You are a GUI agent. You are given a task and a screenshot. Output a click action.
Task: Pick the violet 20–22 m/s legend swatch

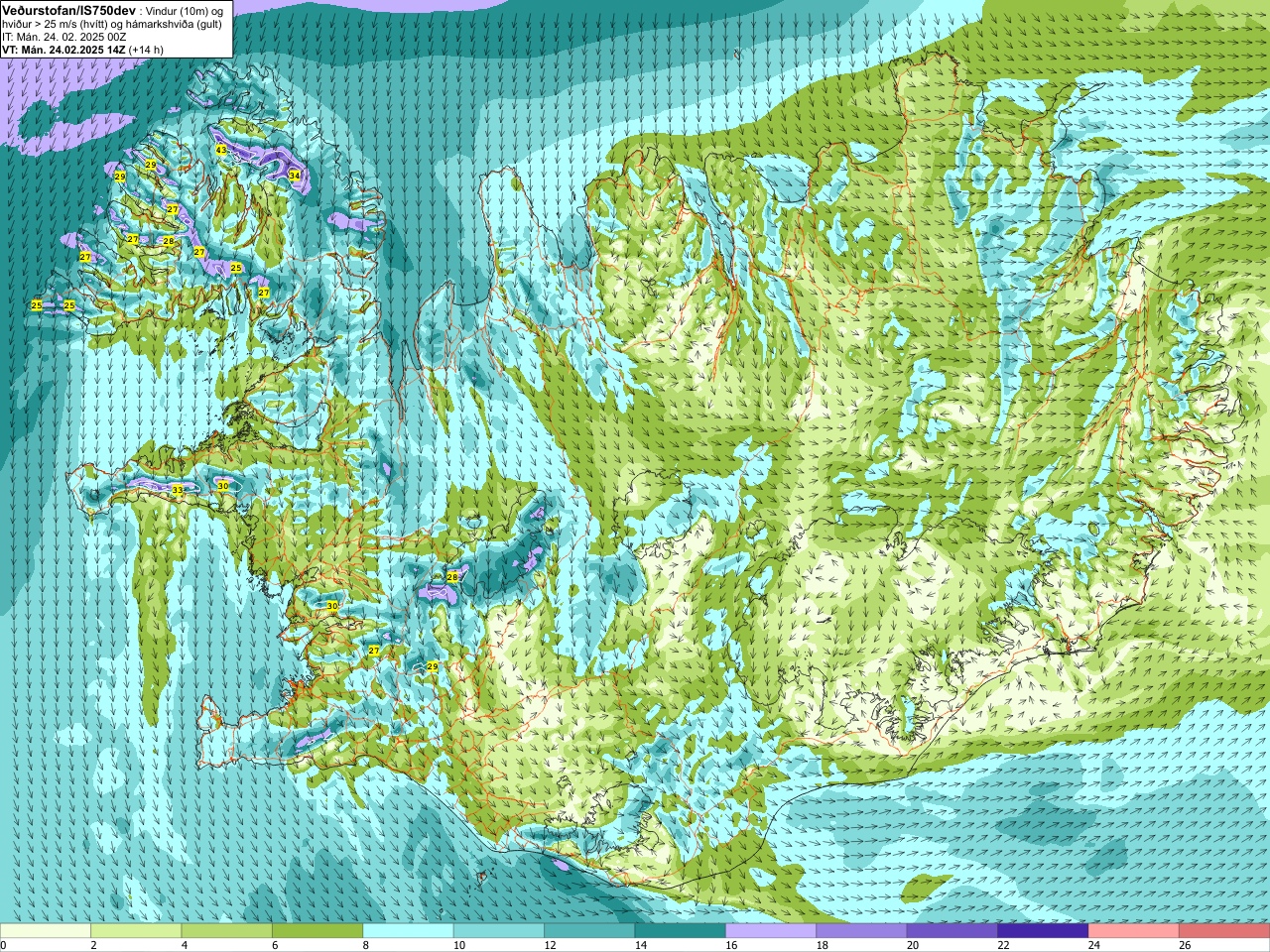coord(952,931)
